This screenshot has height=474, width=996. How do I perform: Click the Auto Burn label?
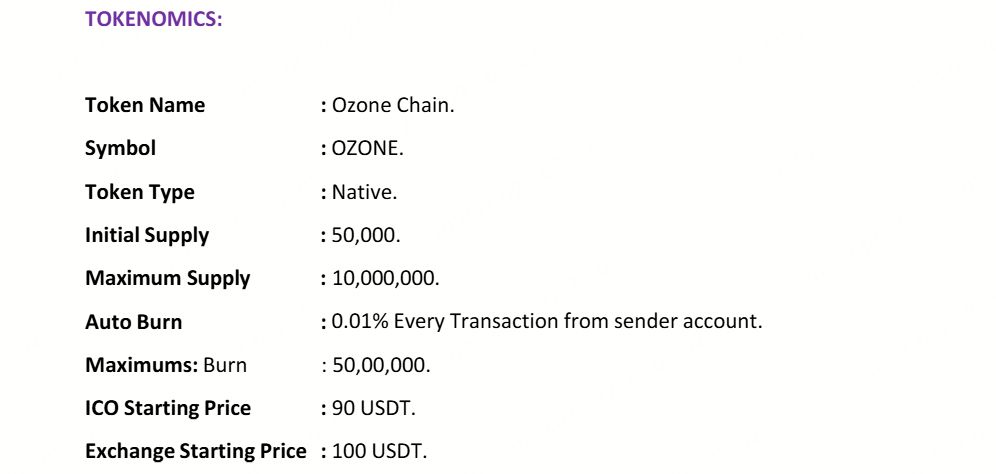[x=133, y=322]
